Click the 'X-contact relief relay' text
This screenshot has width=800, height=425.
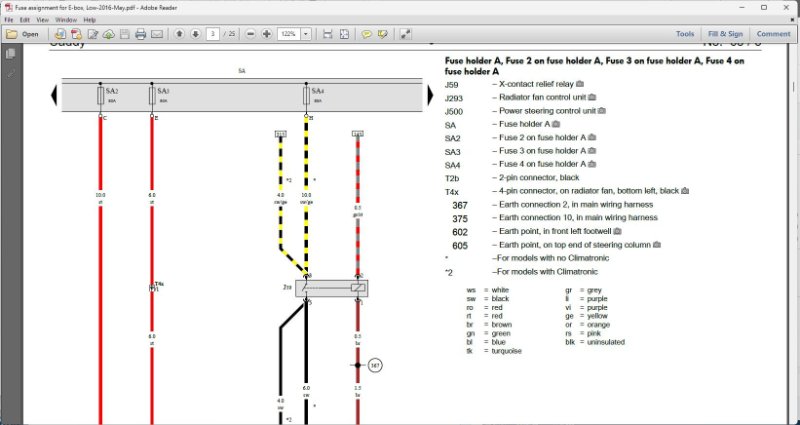(536, 84)
